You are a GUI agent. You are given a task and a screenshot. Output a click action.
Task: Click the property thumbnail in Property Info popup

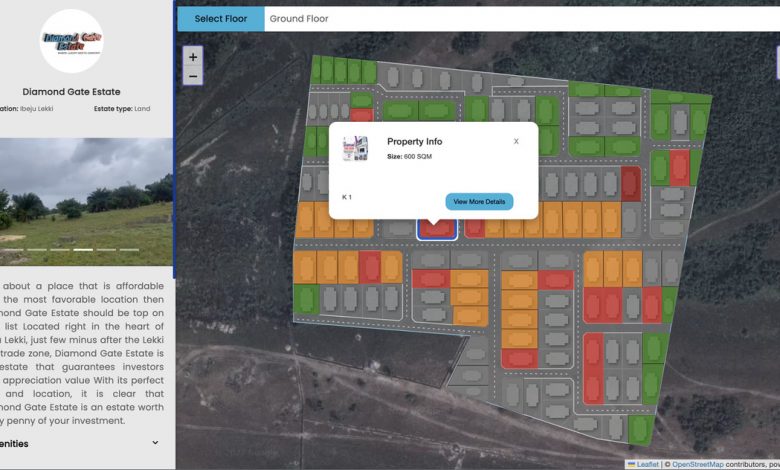tap(354, 151)
